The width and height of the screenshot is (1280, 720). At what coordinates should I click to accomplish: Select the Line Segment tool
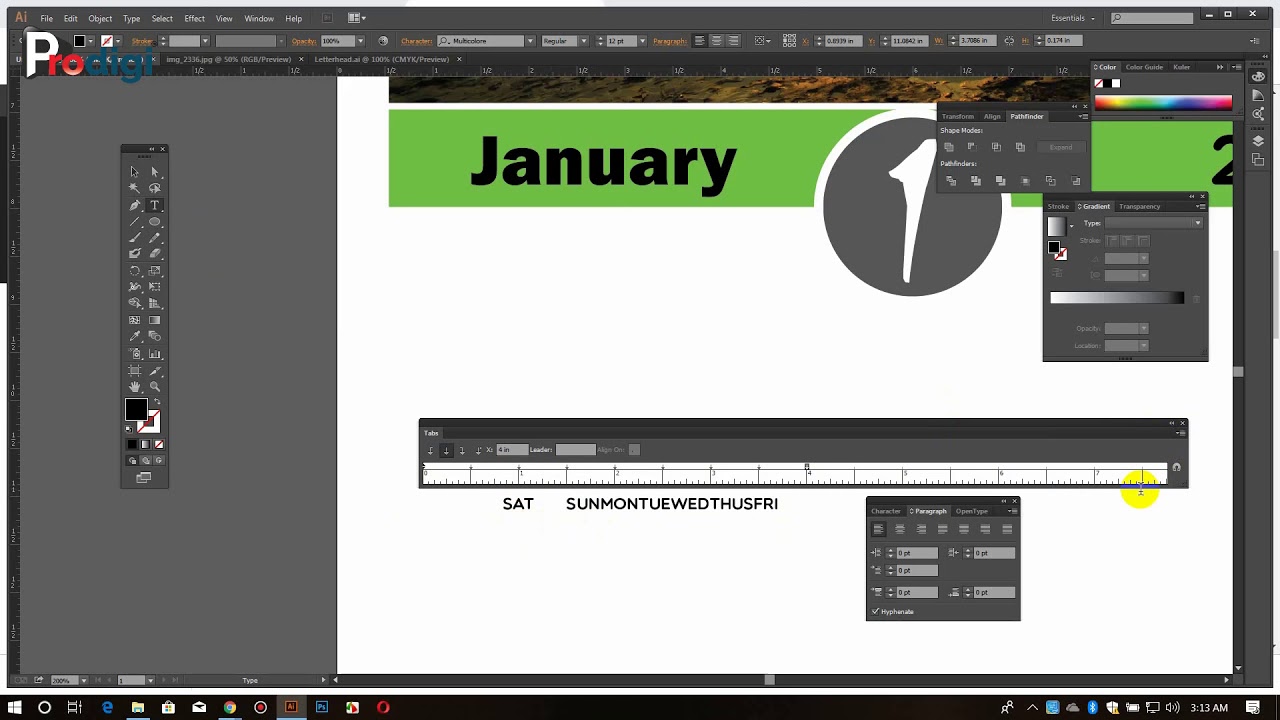pyautogui.click(x=135, y=221)
